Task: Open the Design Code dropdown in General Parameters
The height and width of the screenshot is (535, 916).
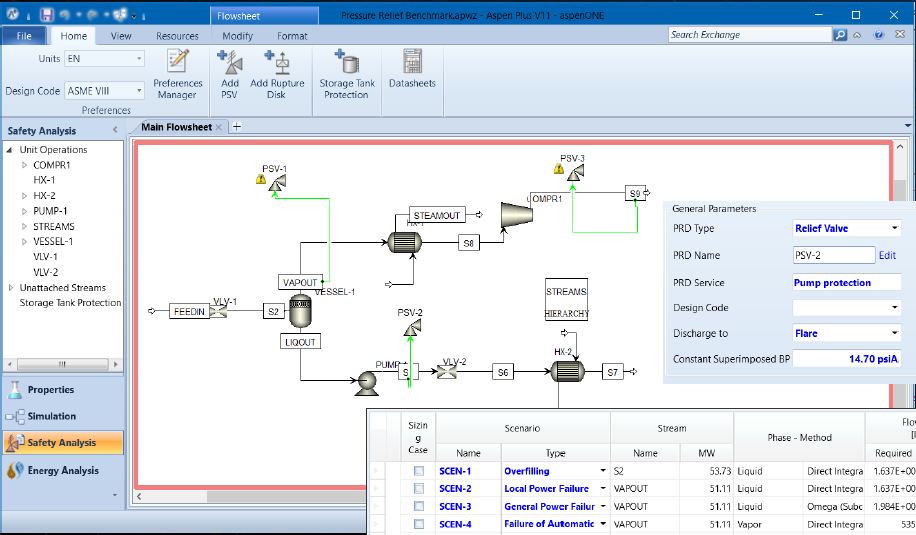Action: point(894,308)
